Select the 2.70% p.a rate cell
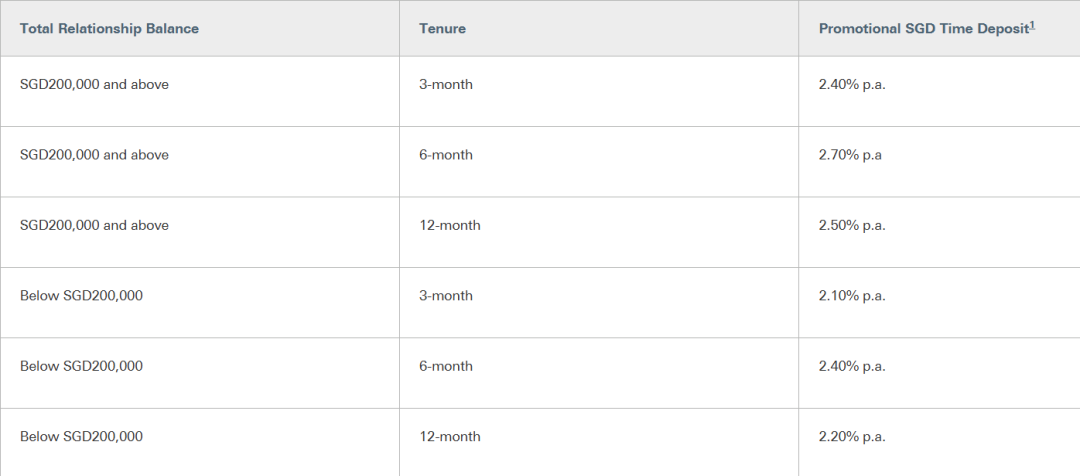 click(x=850, y=155)
